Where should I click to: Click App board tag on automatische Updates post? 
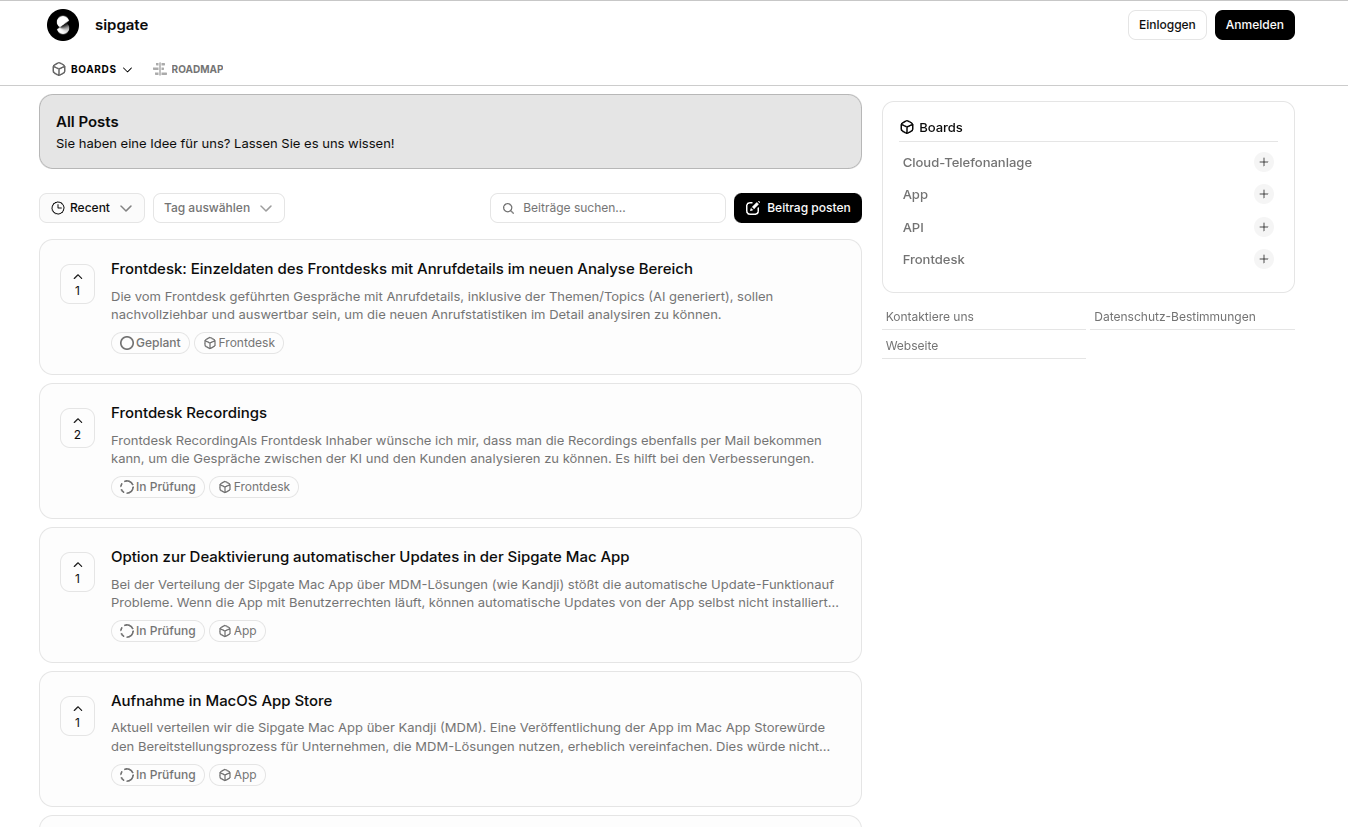point(237,631)
